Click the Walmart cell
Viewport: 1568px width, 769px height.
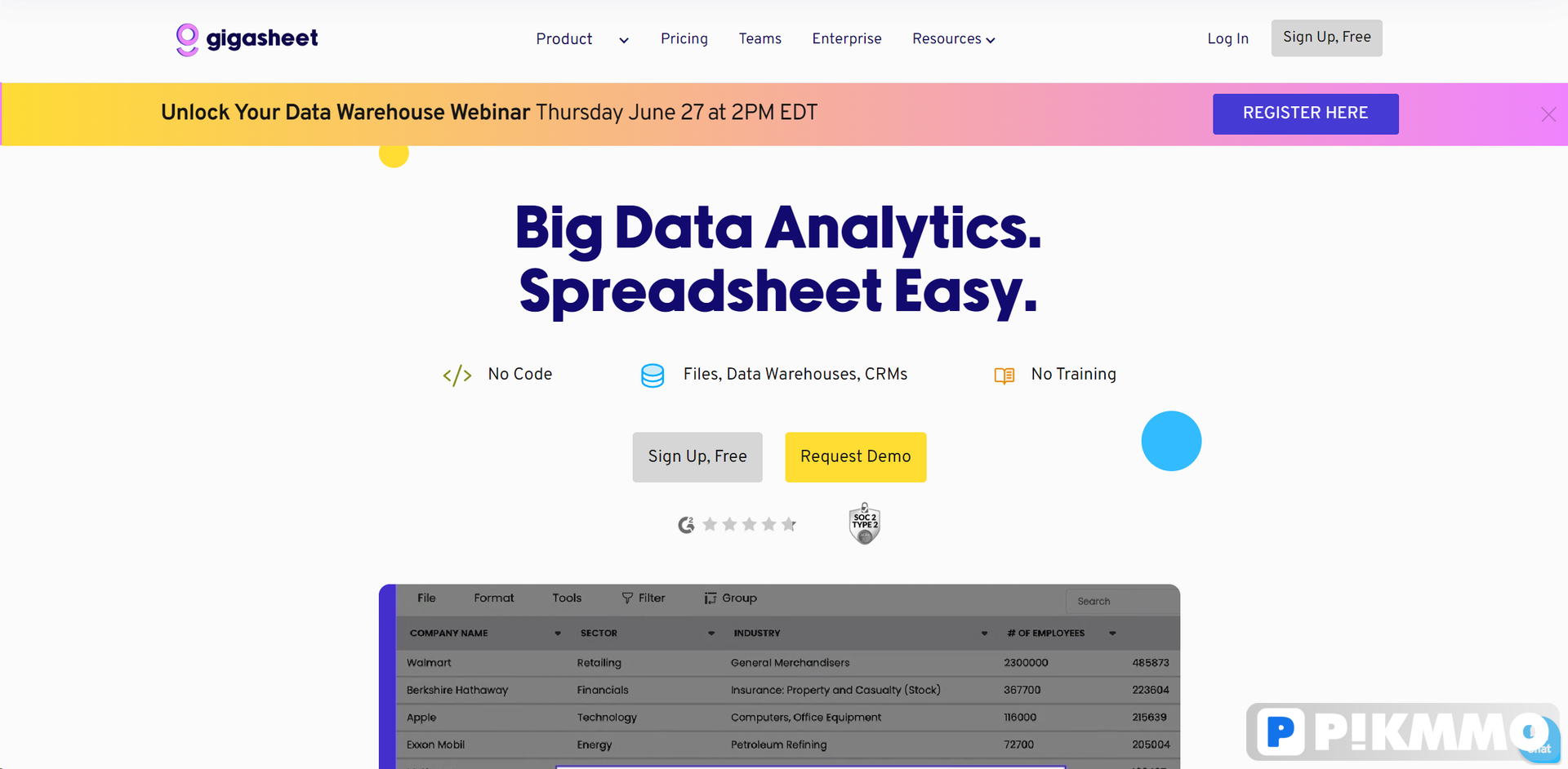pos(429,663)
